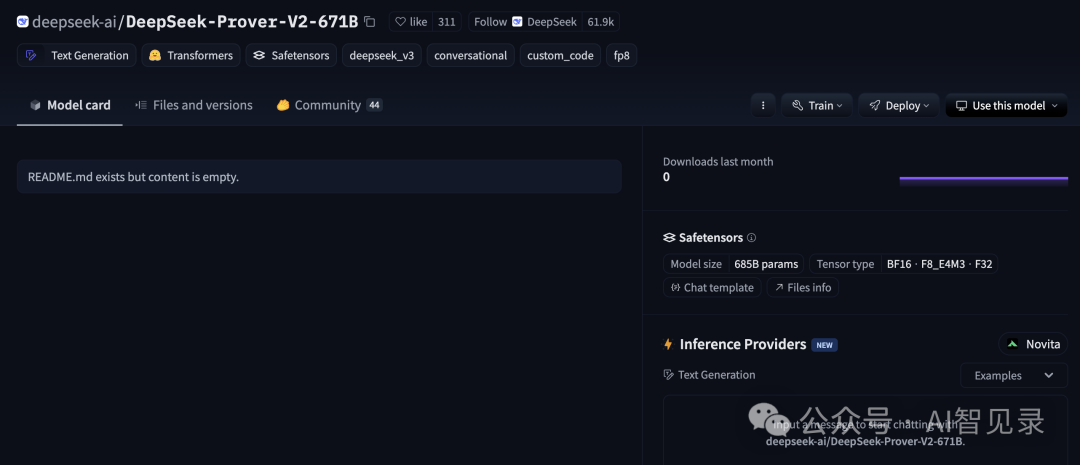Expand the Examples dropdown
The width and height of the screenshot is (1080, 465).
click(x=1013, y=375)
